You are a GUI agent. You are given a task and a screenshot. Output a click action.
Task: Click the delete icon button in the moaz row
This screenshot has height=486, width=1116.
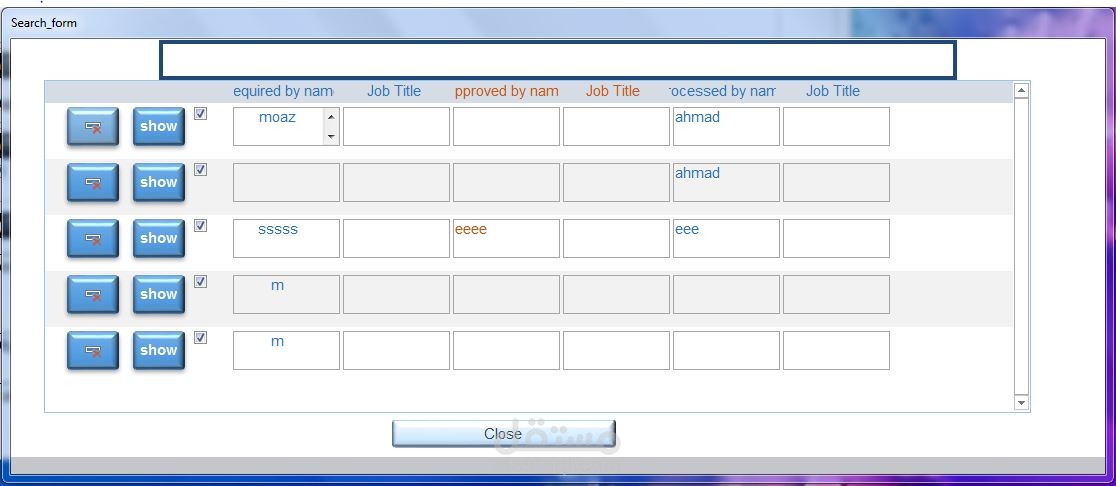[93, 127]
